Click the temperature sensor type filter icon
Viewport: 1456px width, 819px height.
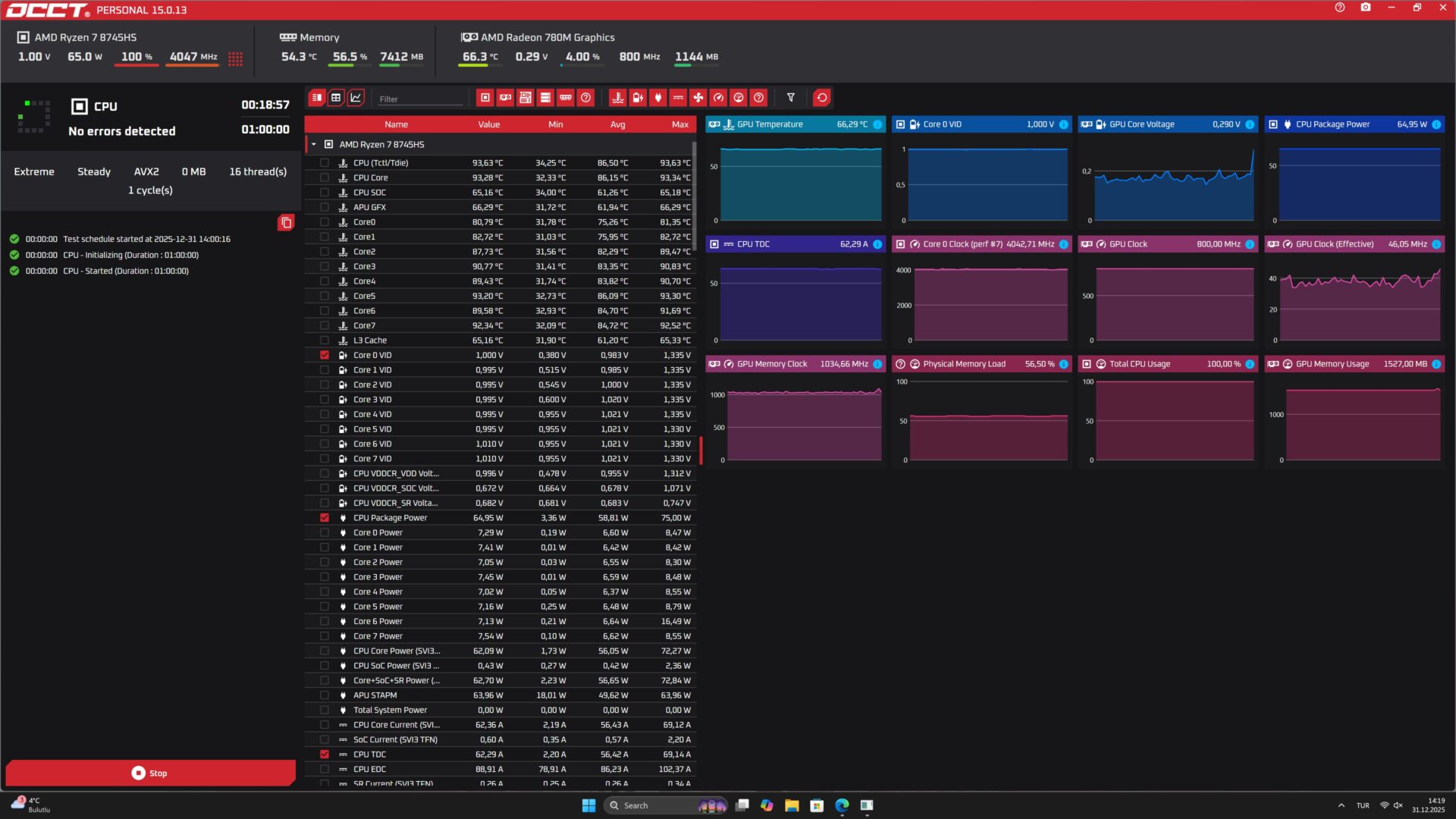point(618,98)
